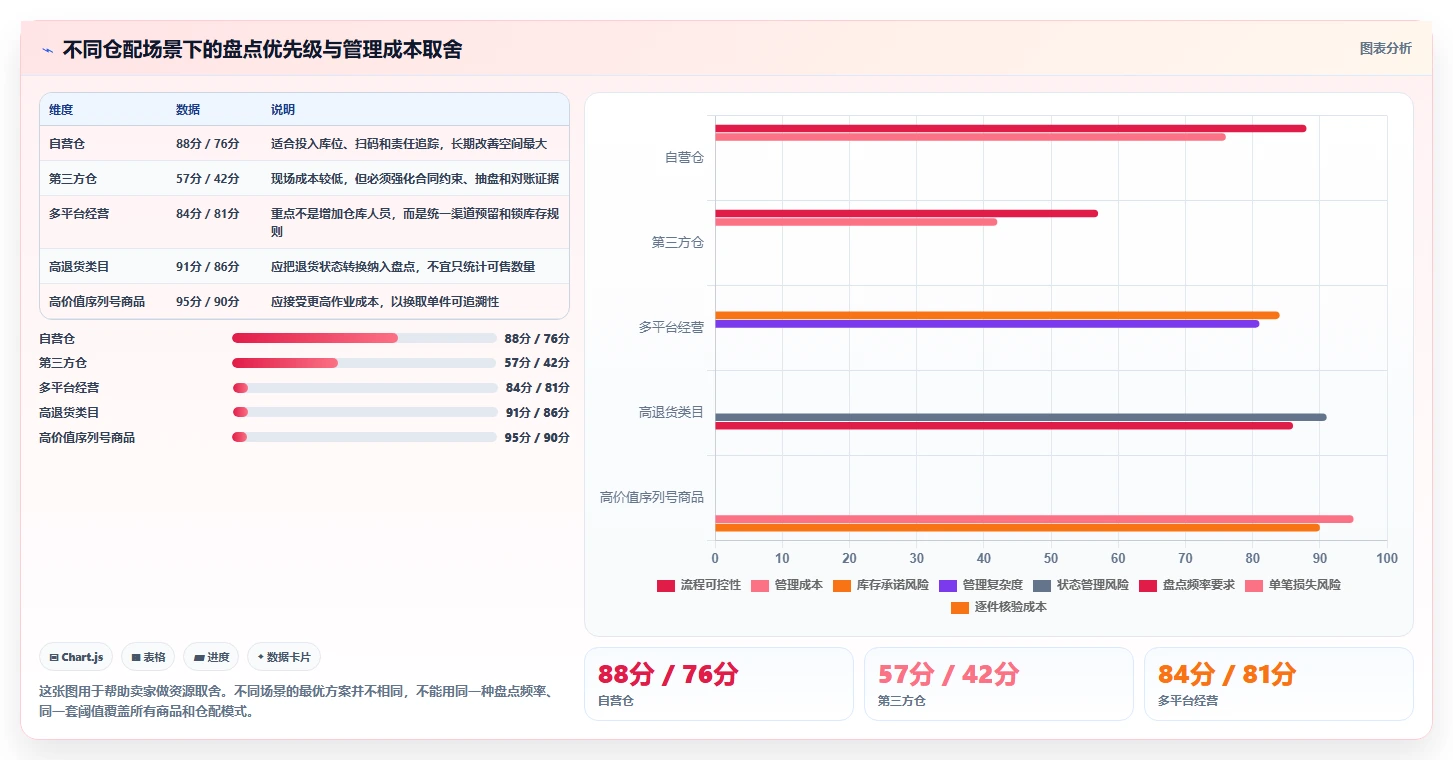Click the crimson 88 bar for 自营仓 in chart

[1010, 128]
